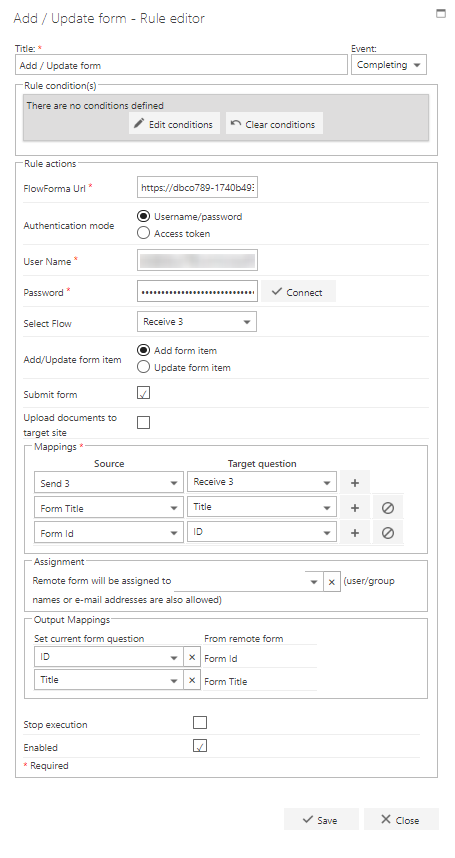Clear the ID output mapping

click(x=192, y=657)
